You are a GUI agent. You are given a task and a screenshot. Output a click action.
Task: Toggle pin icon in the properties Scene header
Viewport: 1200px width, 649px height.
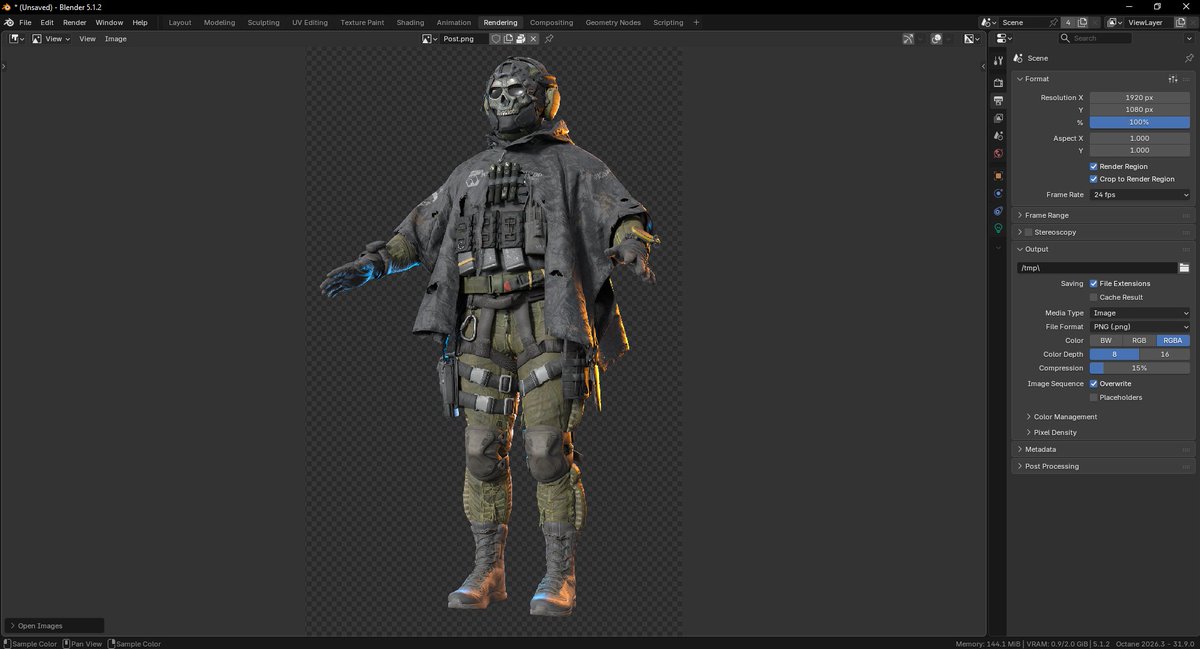(1189, 58)
